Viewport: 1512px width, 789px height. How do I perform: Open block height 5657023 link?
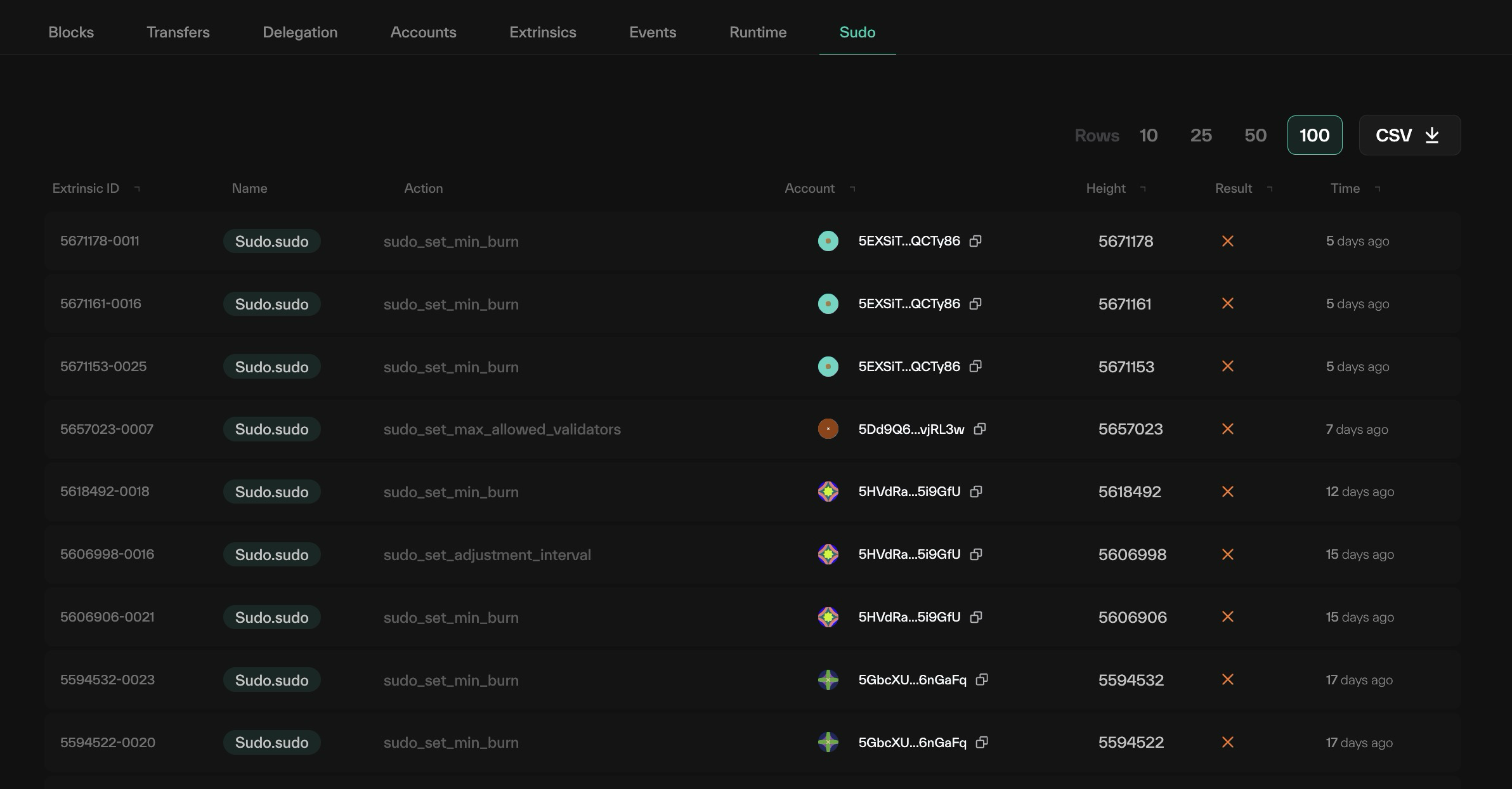point(1130,429)
